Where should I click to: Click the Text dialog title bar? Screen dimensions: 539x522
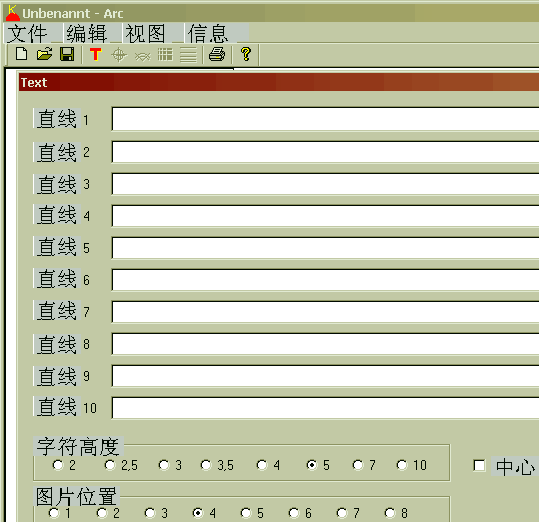[279, 82]
